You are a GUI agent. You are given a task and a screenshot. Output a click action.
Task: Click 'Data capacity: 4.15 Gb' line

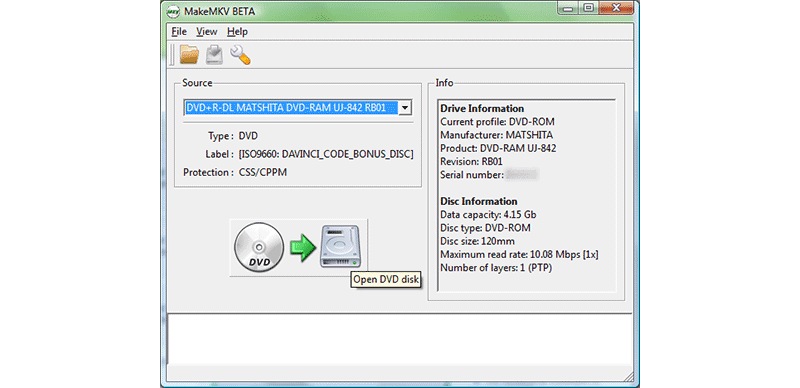tap(488, 215)
